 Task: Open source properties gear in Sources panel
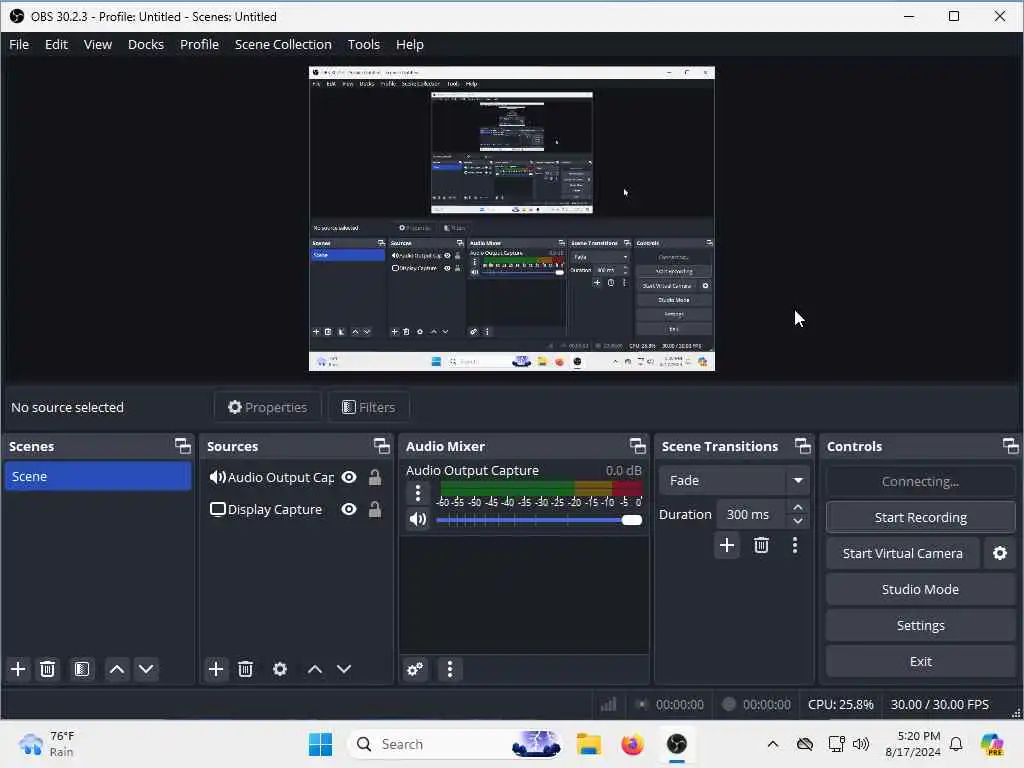tap(280, 669)
